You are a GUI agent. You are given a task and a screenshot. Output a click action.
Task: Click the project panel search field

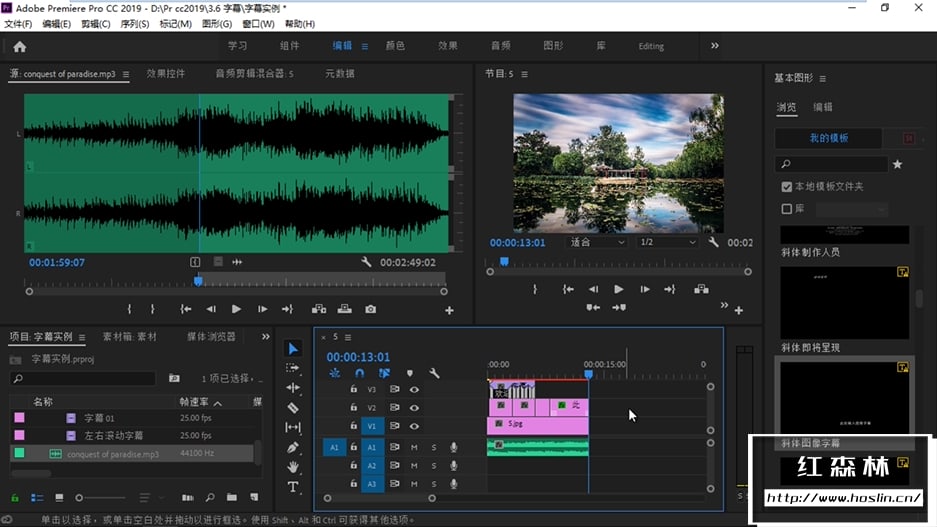coord(84,378)
